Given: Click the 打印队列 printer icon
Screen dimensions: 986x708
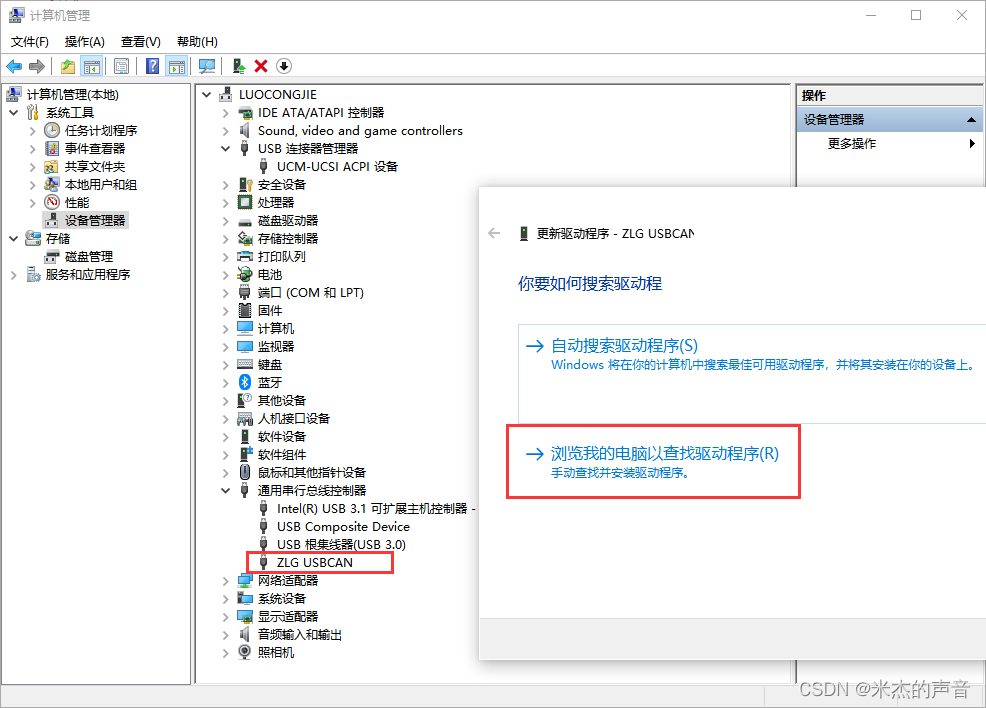Looking at the screenshot, I should [x=245, y=257].
